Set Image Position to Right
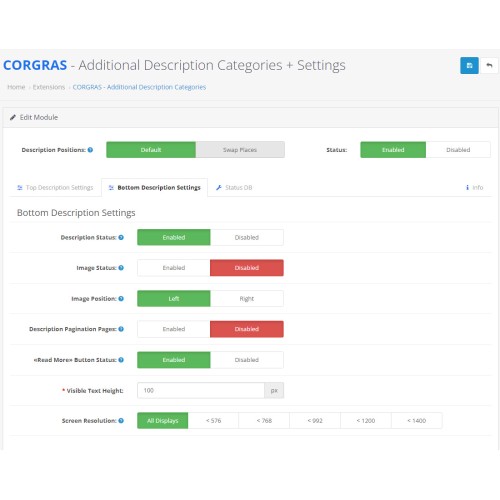Screen dimensions: 500x500 [x=247, y=298]
